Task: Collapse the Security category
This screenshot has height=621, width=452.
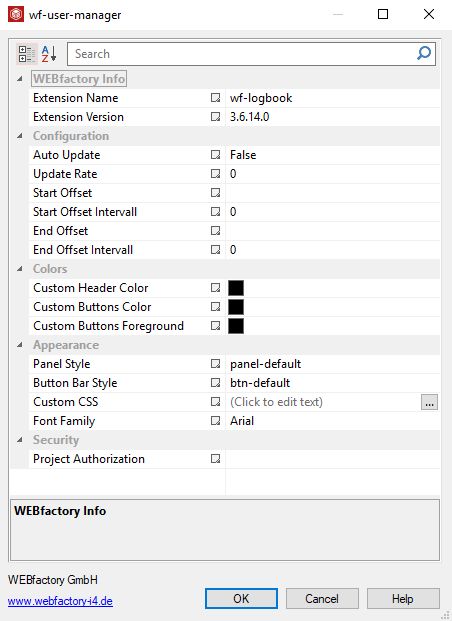Action: (20, 440)
